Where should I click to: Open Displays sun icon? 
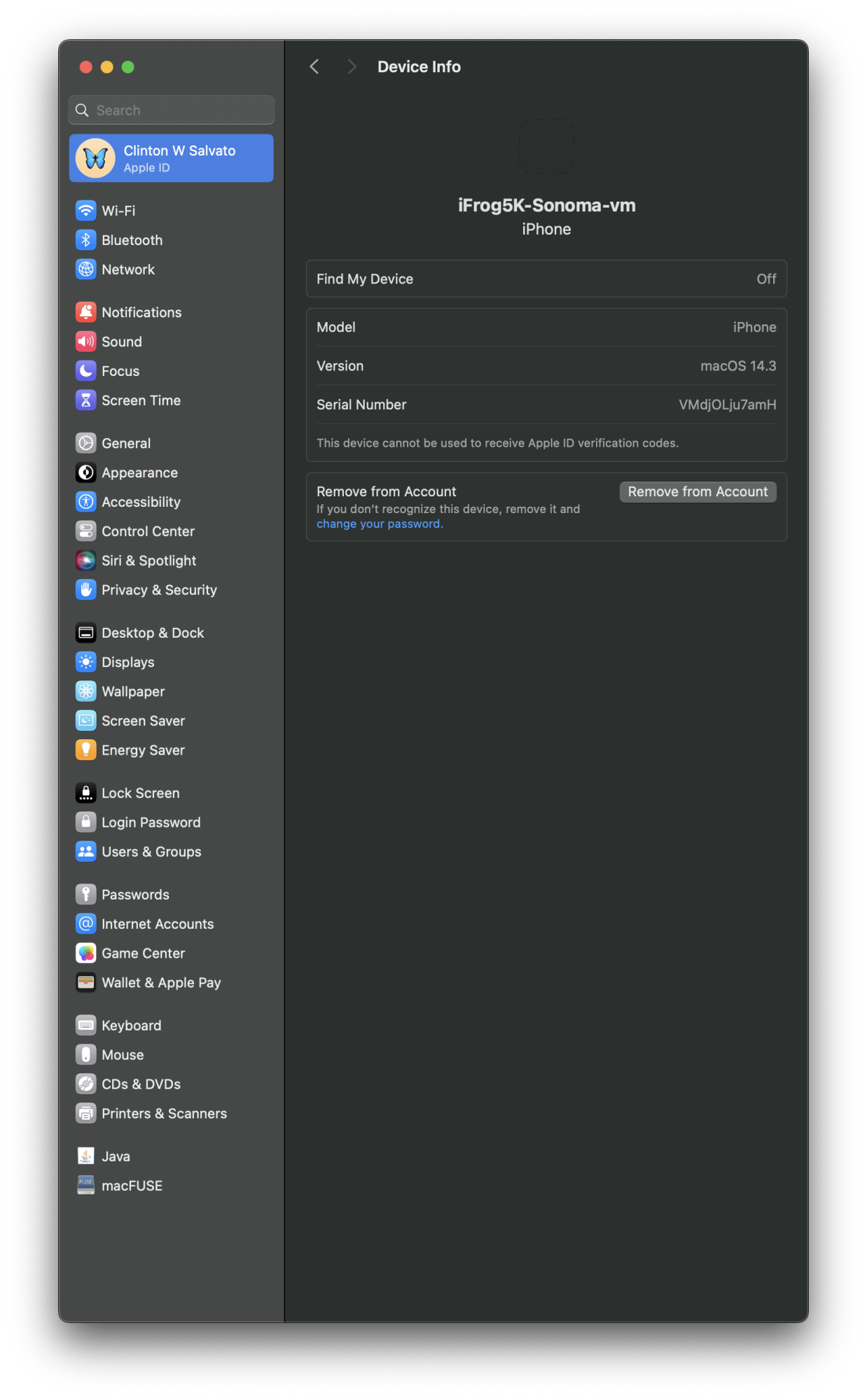[x=85, y=662]
